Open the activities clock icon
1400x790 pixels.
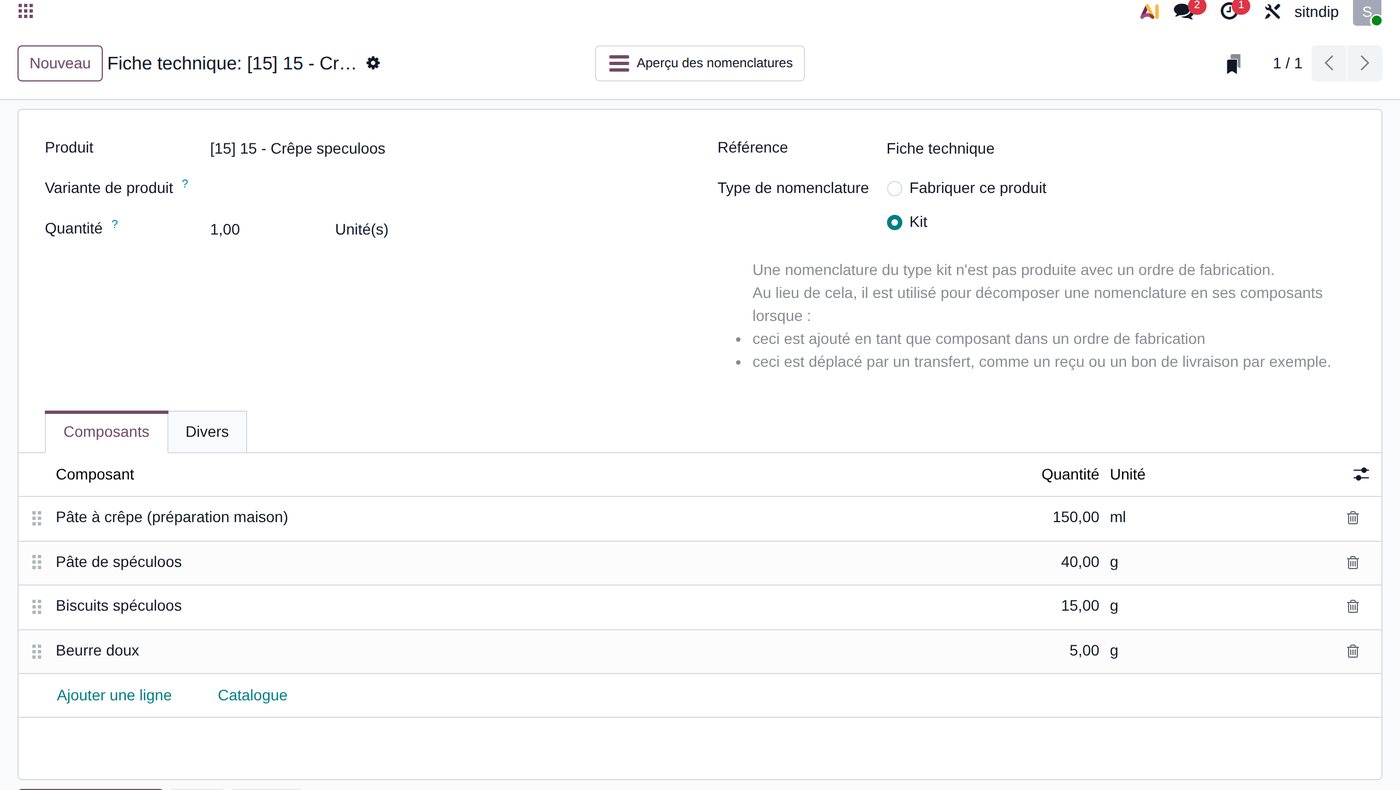click(1229, 12)
